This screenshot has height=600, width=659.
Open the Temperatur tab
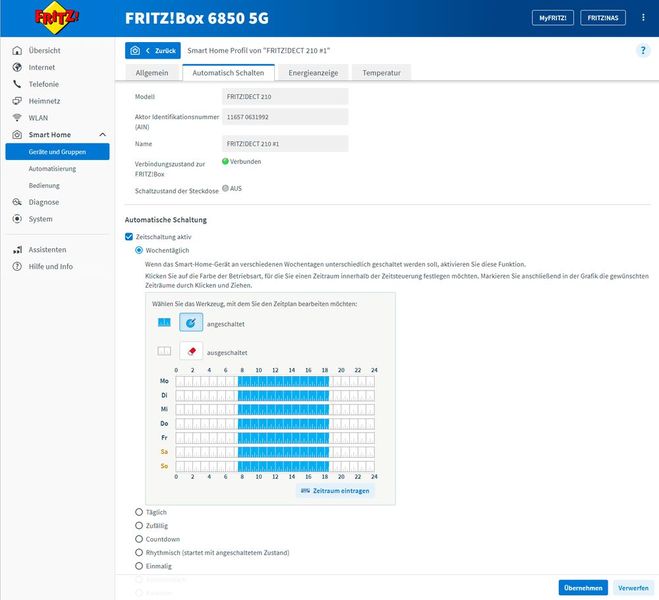click(382, 72)
